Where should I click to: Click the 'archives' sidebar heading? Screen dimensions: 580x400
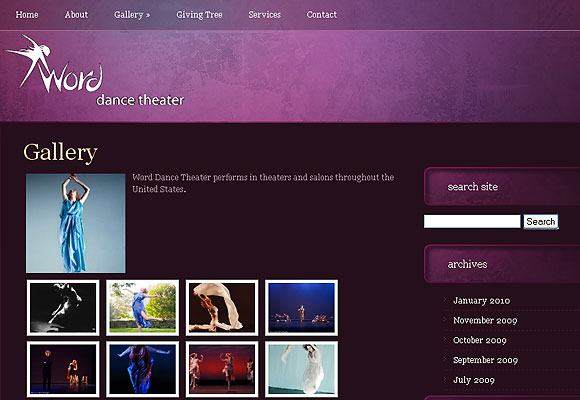[467, 264]
